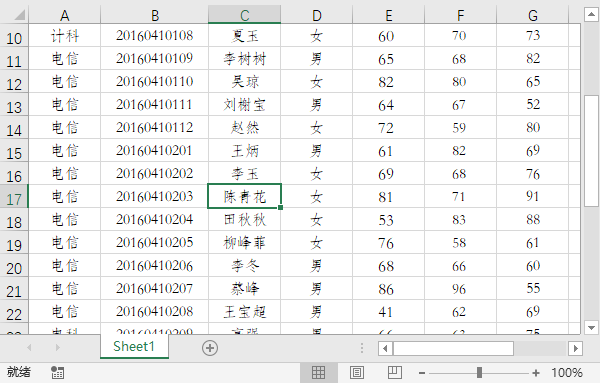Select cell containing 陈青花

pos(245,196)
